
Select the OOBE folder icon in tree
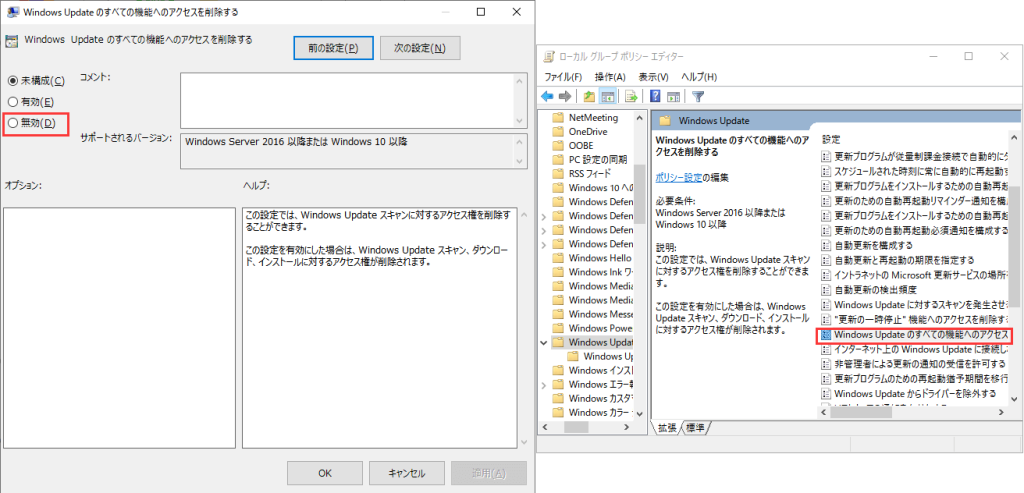click(x=558, y=146)
